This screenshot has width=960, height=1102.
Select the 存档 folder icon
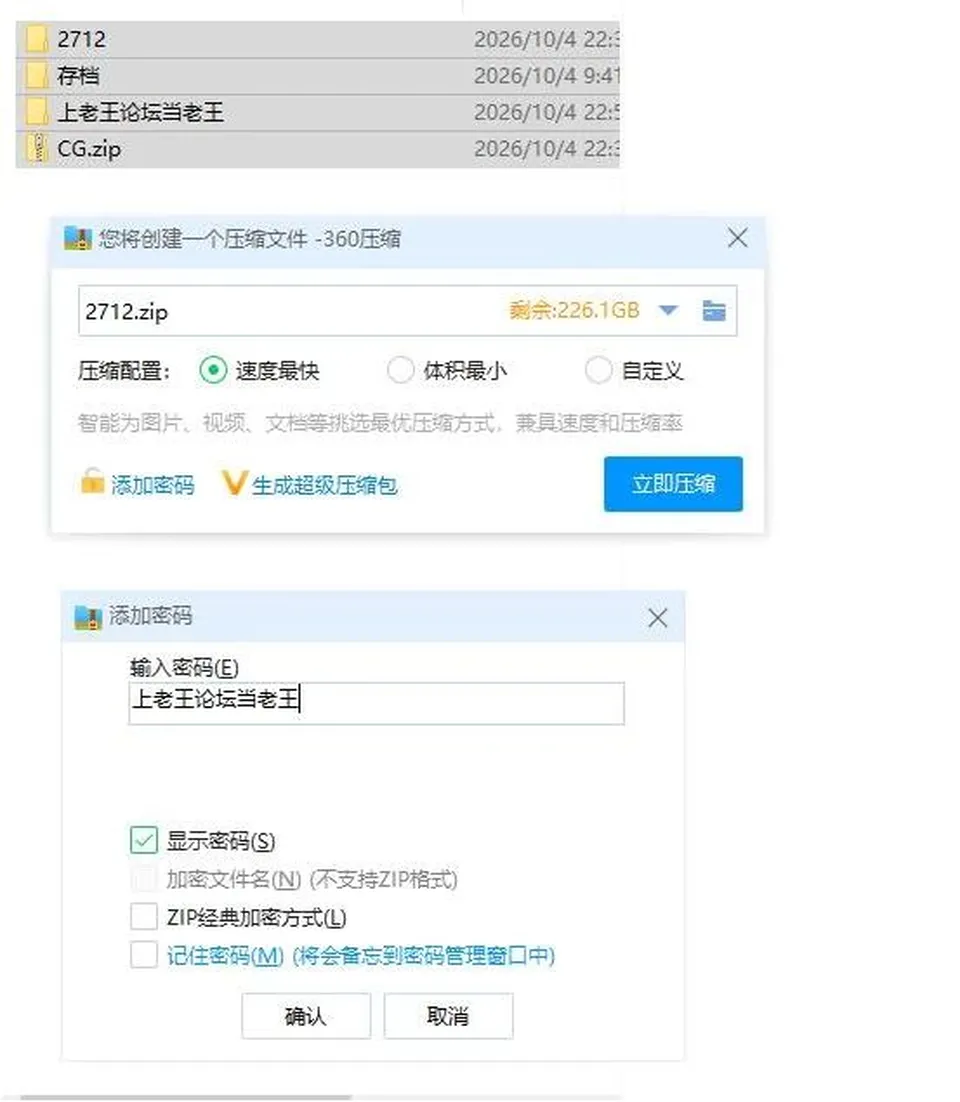click(x=37, y=76)
